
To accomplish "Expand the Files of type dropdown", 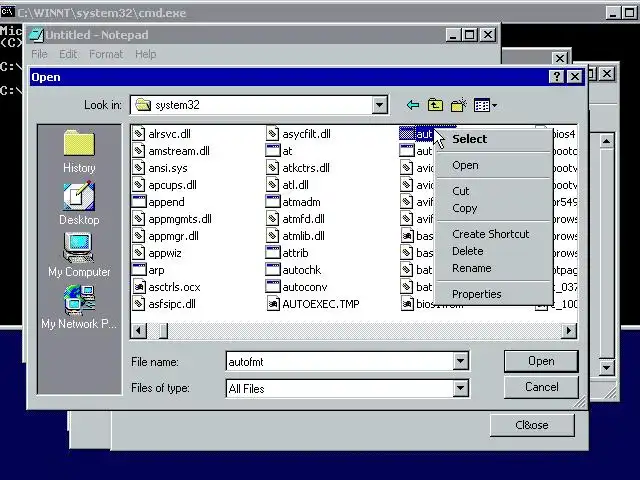I will [x=460, y=388].
